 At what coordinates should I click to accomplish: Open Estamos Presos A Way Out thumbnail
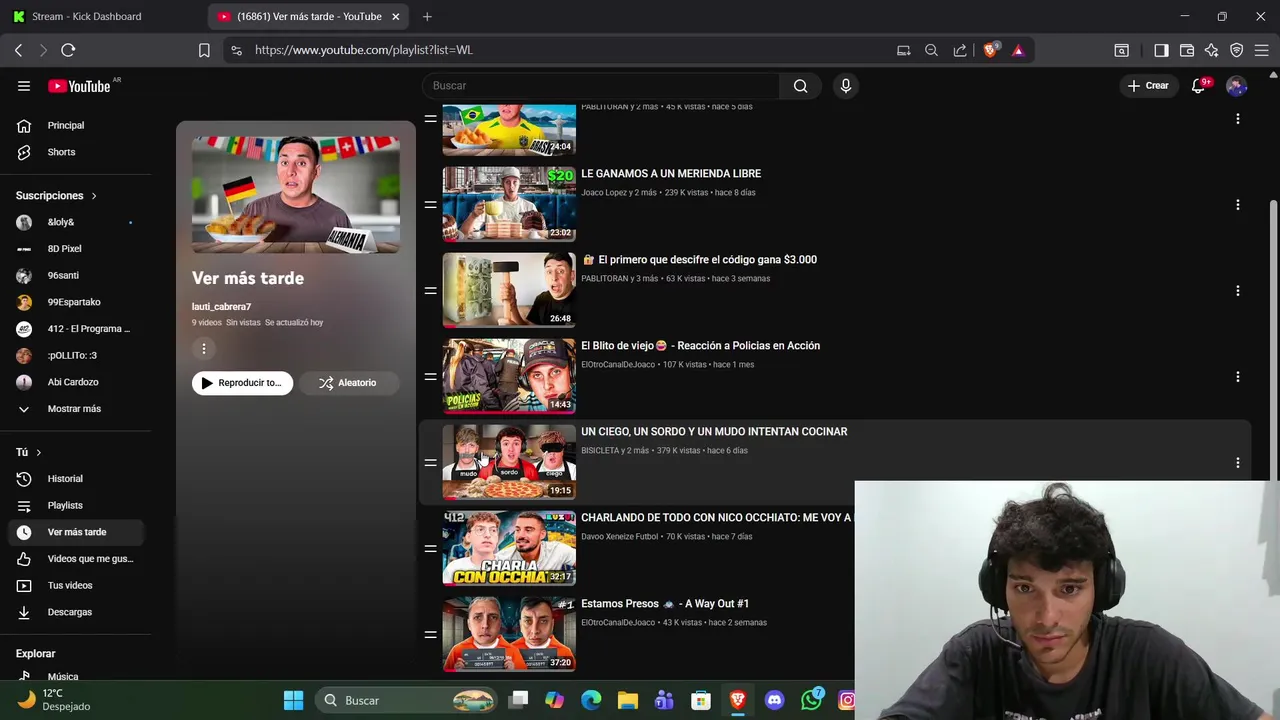tap(509, 634)
